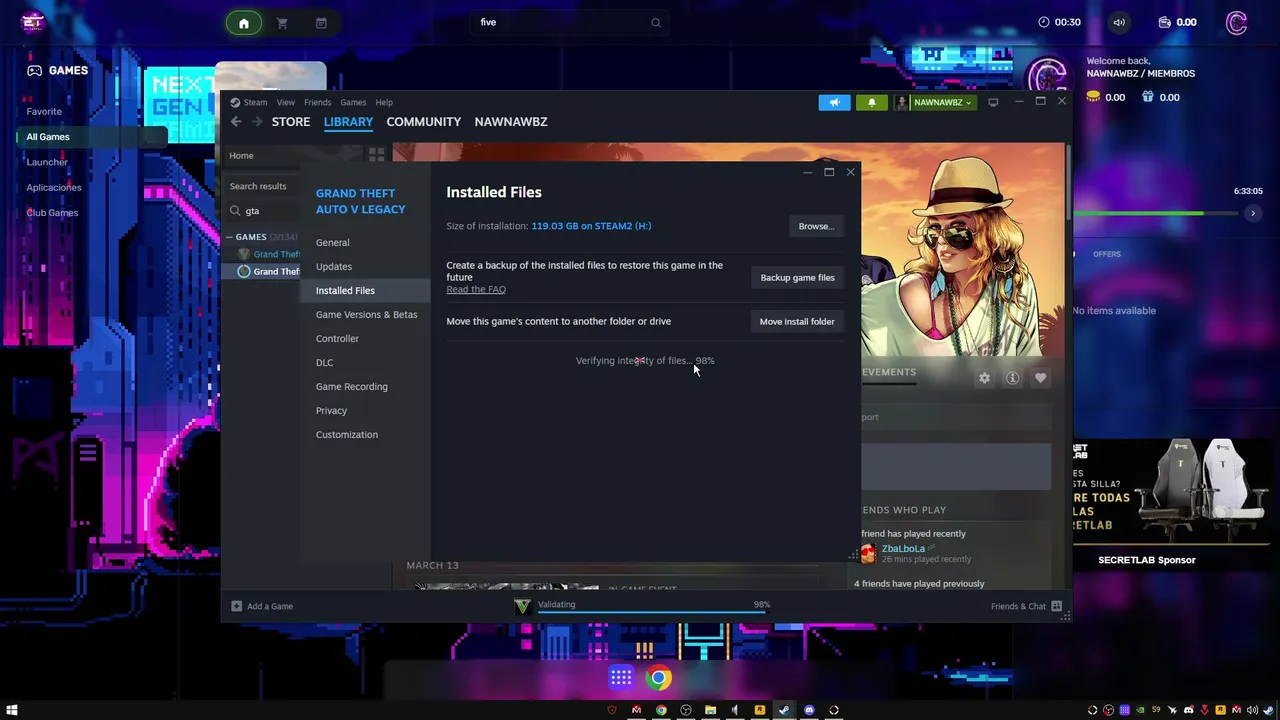
Task: Open the Games menu in Steam
Action: (x=353, y=102)
